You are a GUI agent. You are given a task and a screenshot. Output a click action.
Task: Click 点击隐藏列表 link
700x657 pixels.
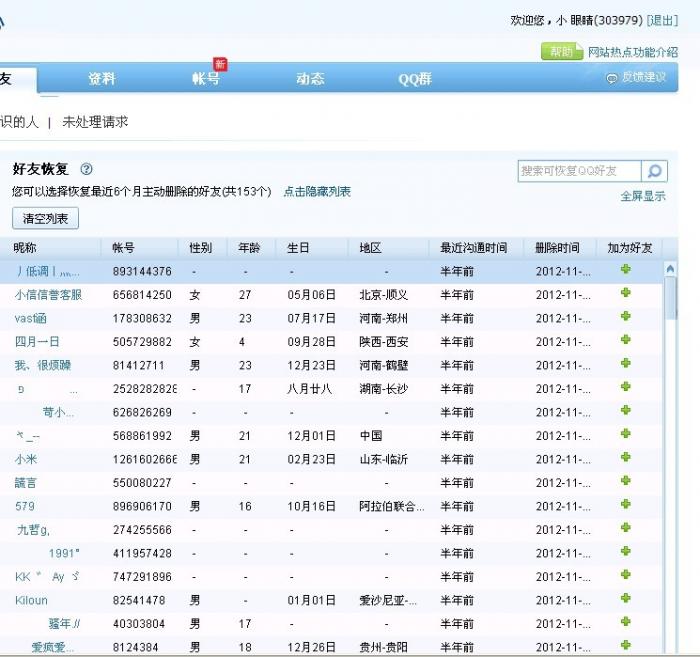tap(317, 191)
